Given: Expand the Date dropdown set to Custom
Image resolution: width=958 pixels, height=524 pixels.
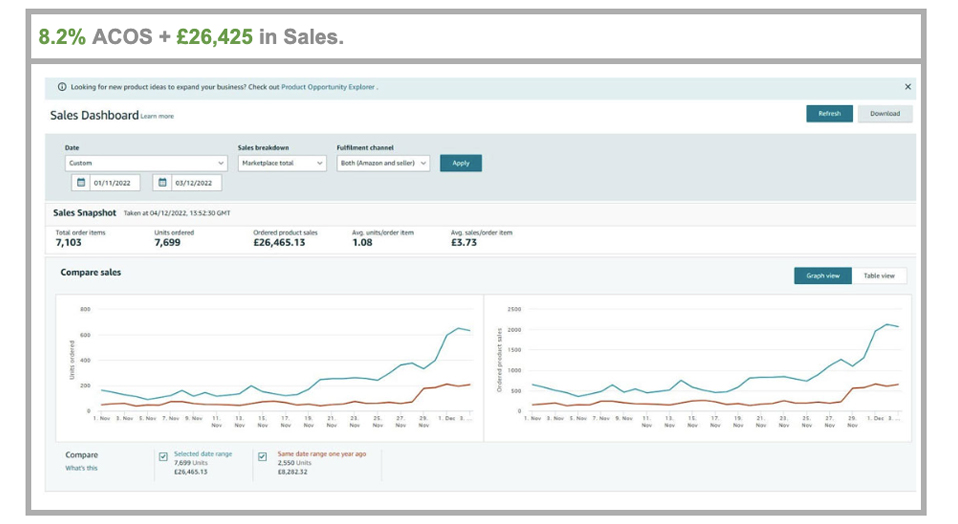Looking at the screenshot, I should click(146, 163).
